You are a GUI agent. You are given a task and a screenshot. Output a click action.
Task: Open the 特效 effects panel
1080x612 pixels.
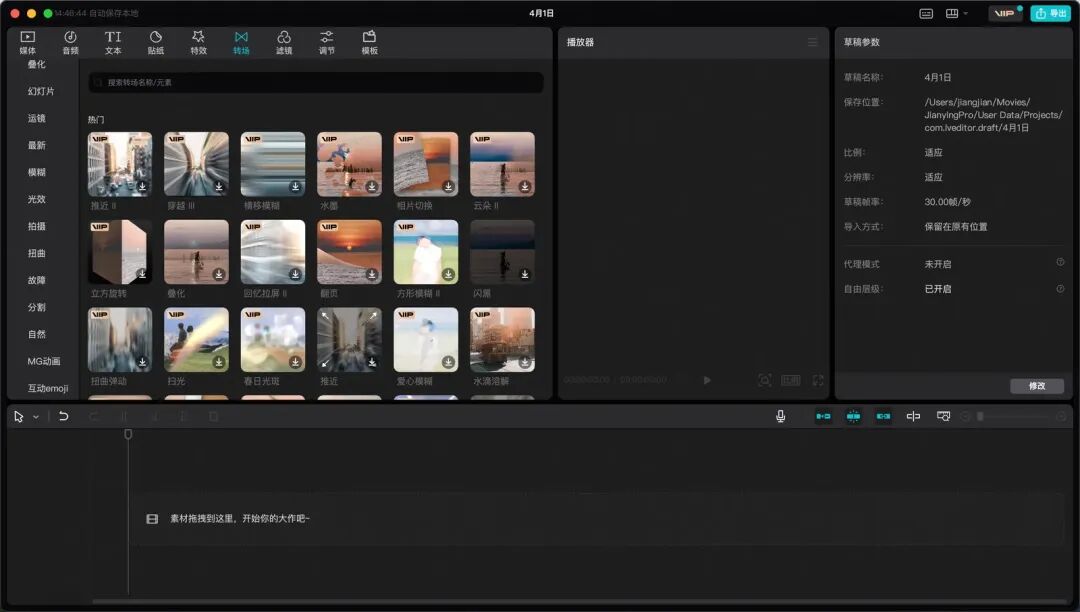point(198,42)
